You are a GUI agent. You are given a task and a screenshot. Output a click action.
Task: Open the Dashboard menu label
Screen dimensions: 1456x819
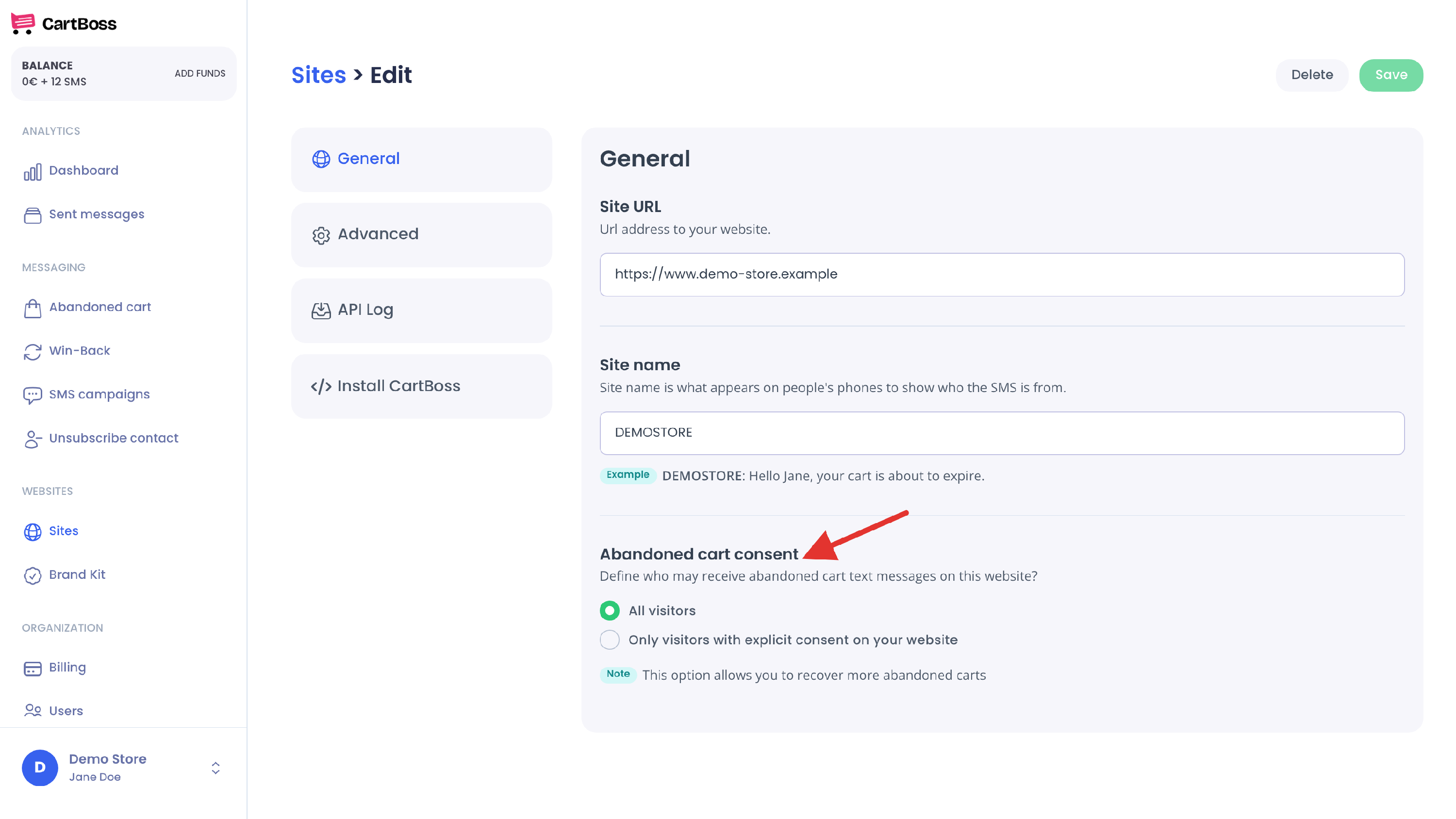tap(83, 171)
